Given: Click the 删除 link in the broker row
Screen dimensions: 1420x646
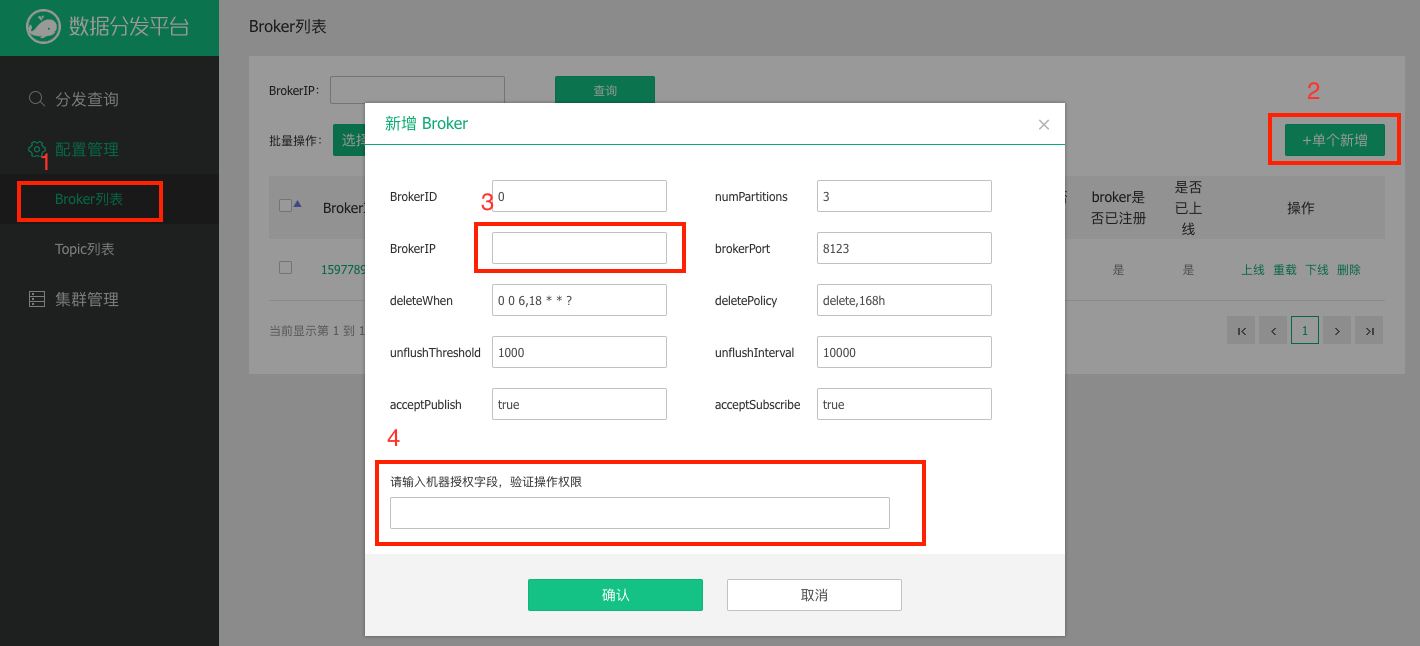Looking at the screenshot, I should (x=1348, y=270).
